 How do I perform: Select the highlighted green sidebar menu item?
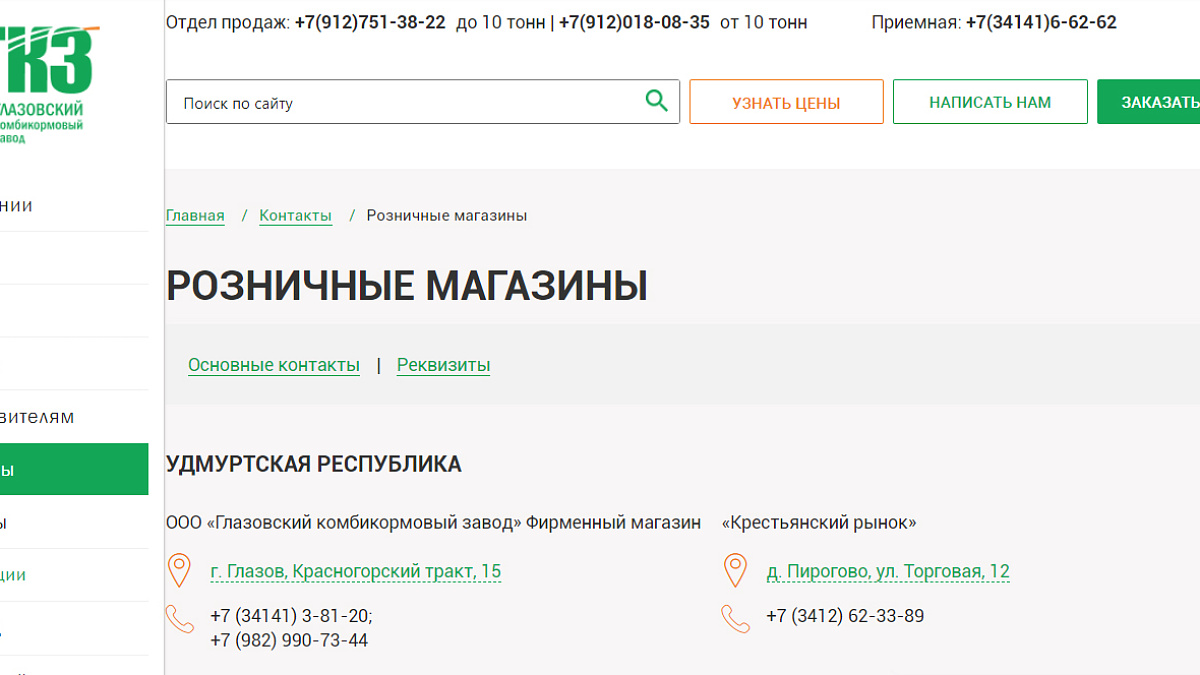74,469
